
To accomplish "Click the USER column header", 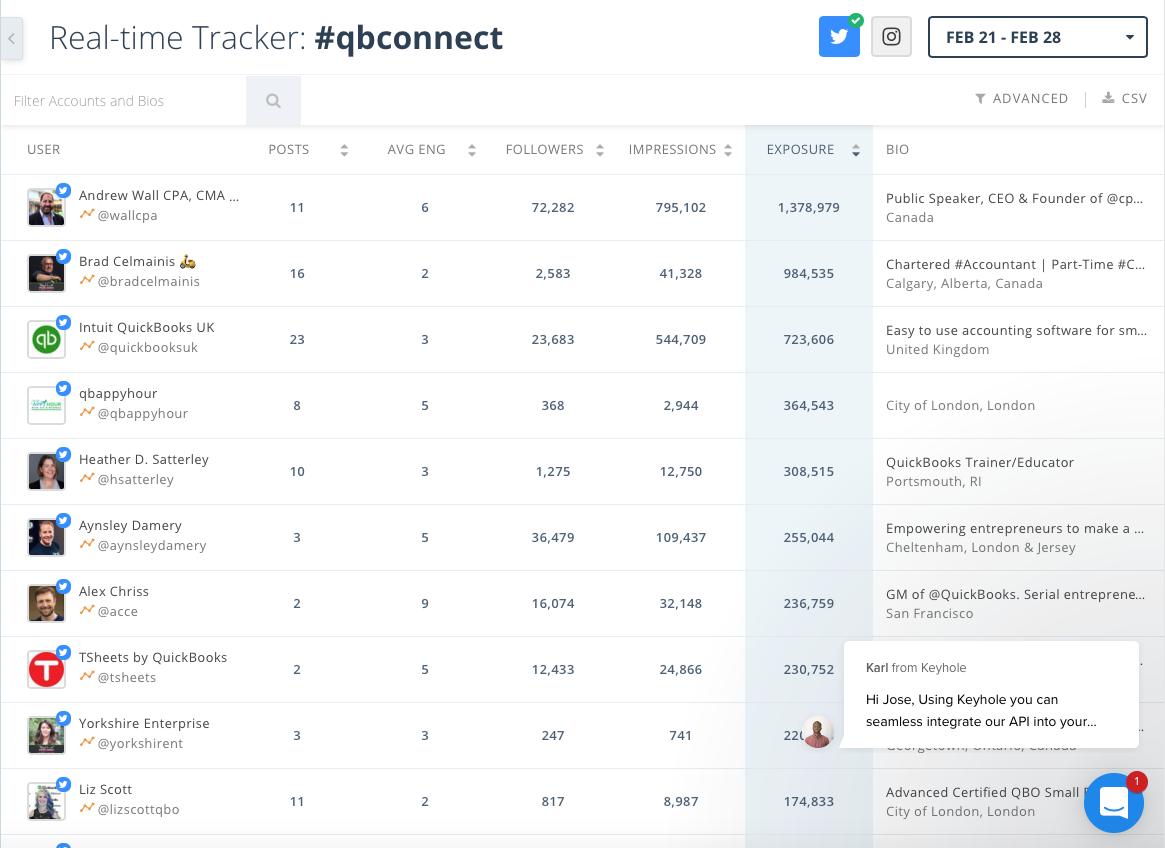I will click(44, 149).
